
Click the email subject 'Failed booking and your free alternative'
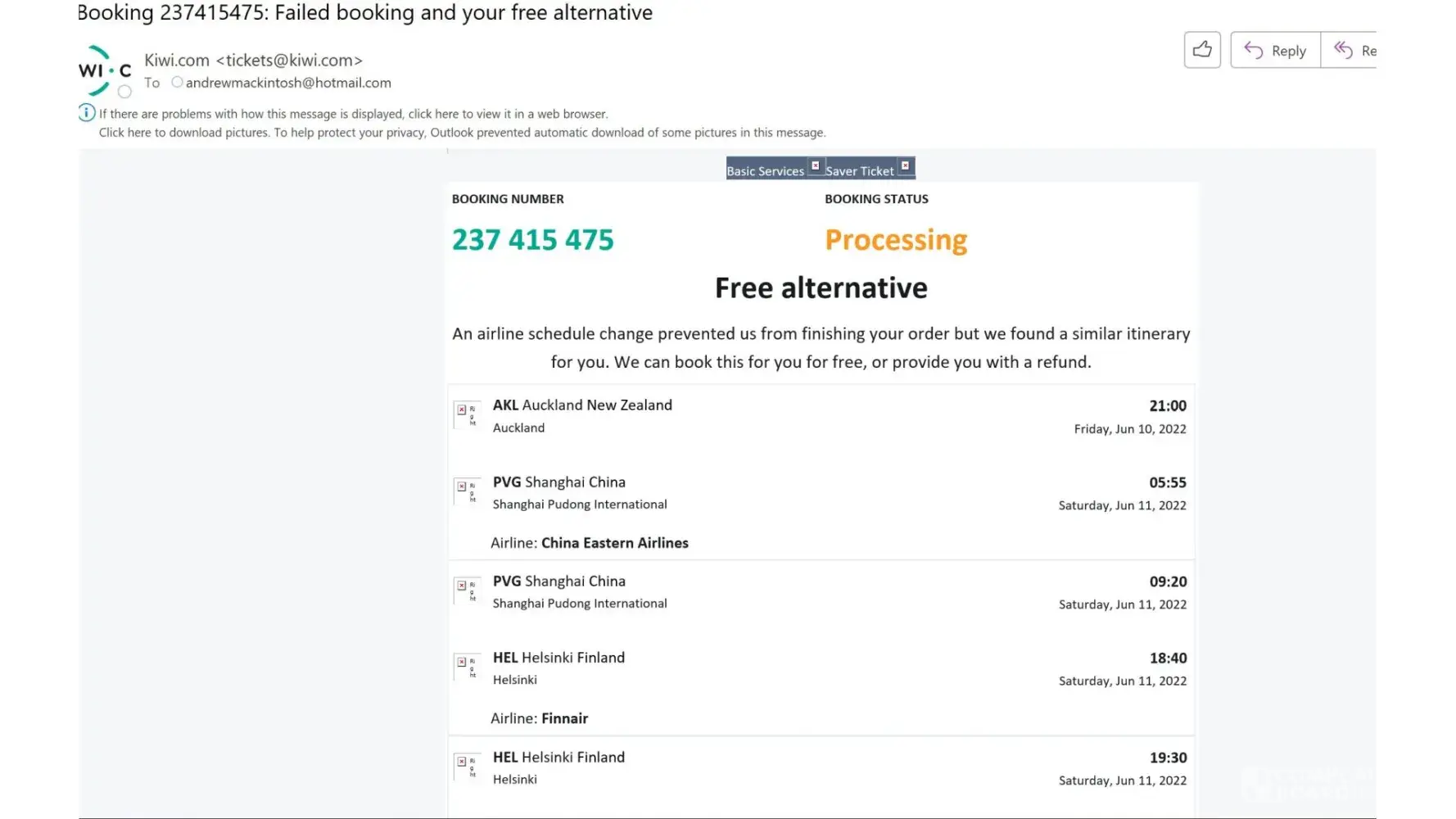(x=463, y=12)
